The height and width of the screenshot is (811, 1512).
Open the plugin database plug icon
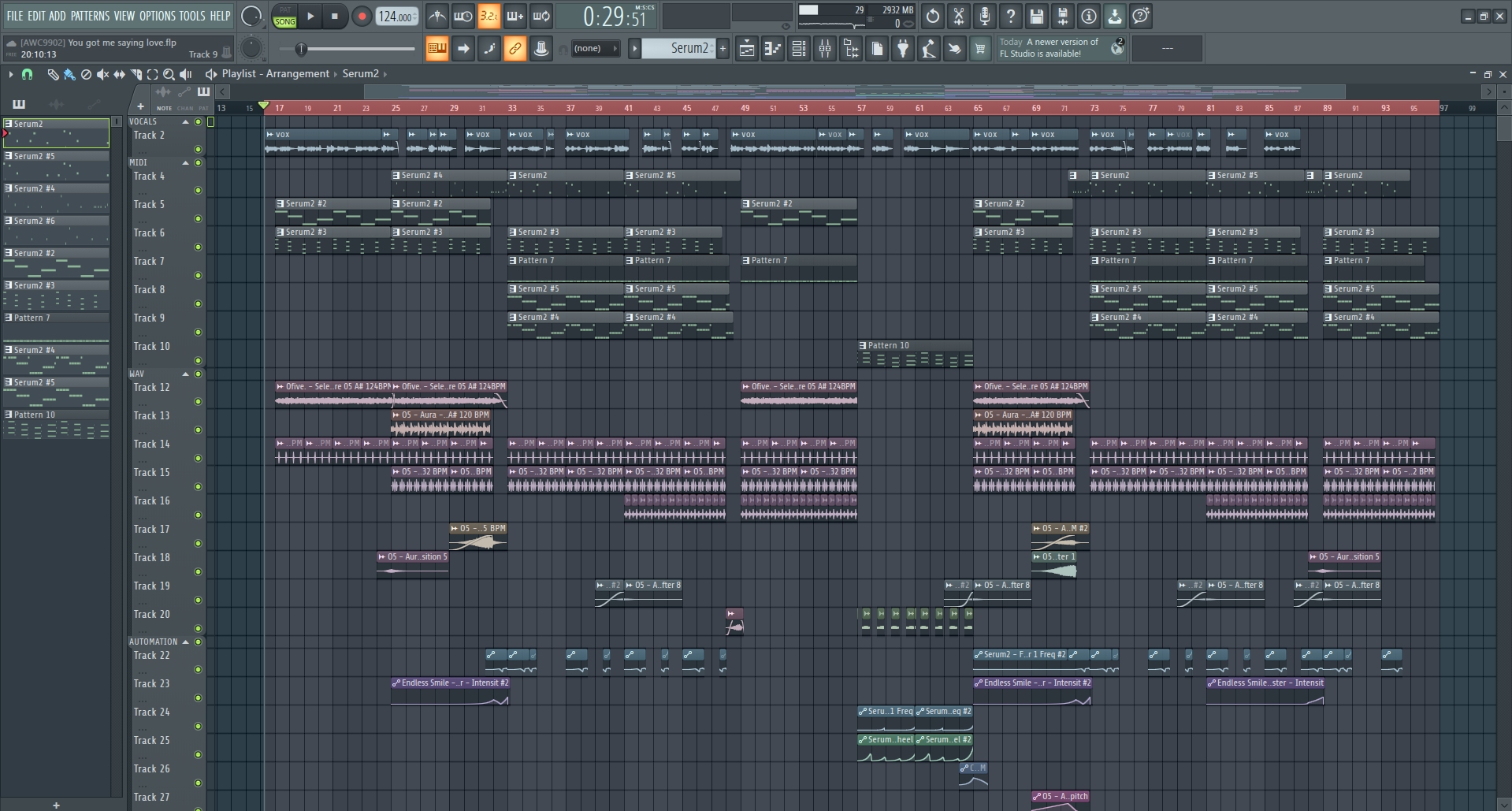[903, 49]
